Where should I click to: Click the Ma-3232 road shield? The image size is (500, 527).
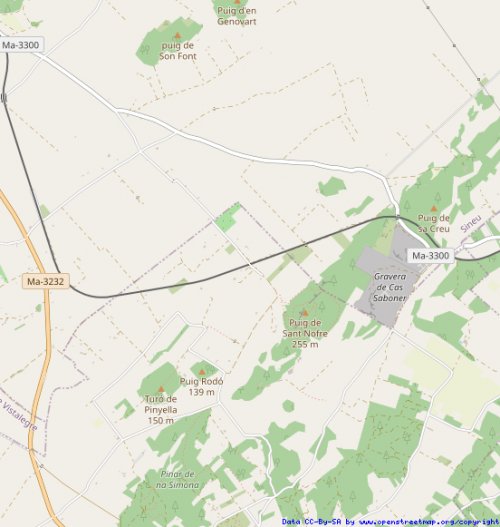[45, 281]
